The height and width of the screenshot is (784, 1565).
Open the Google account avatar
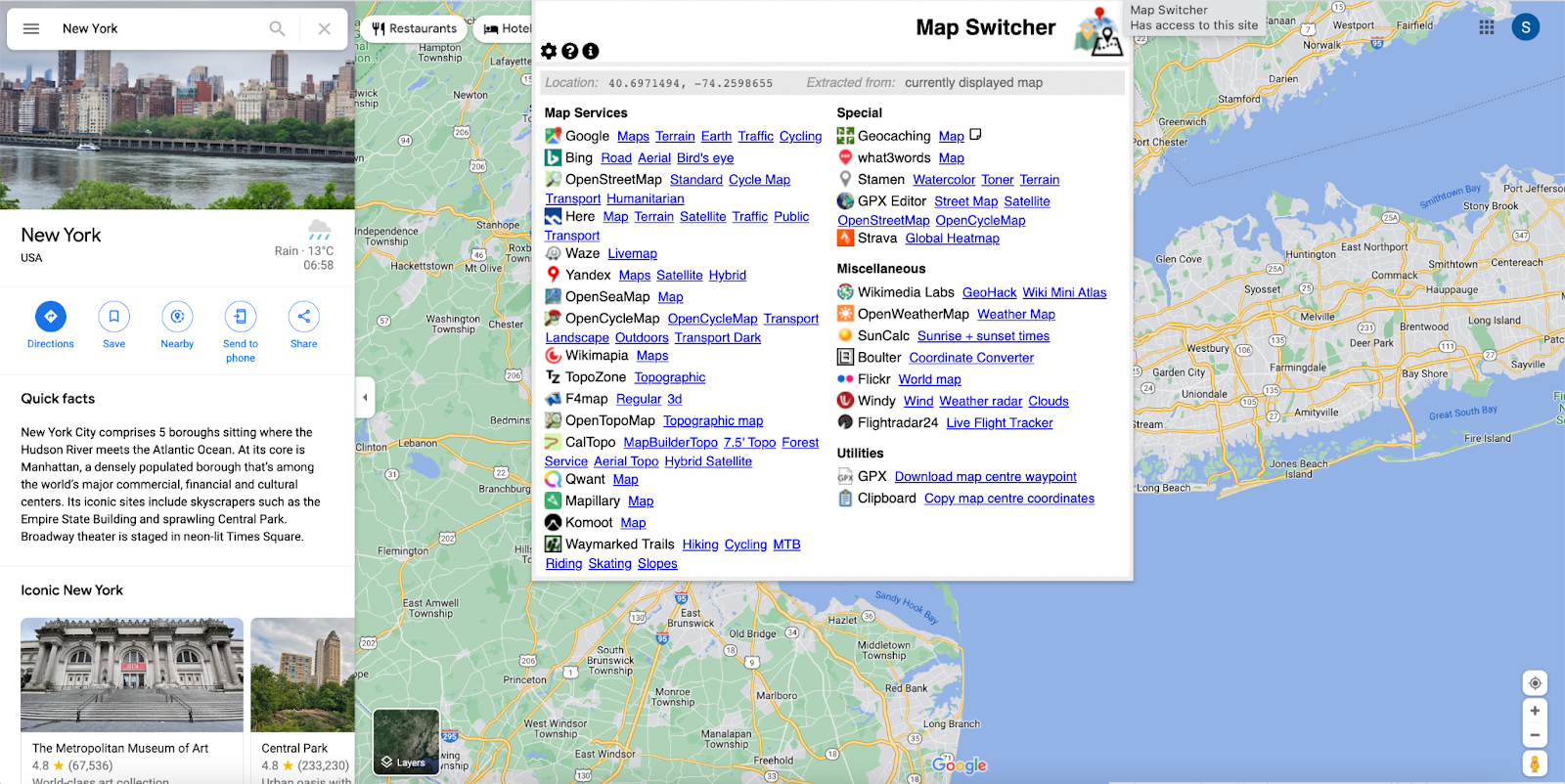(x=1526, y=27)
